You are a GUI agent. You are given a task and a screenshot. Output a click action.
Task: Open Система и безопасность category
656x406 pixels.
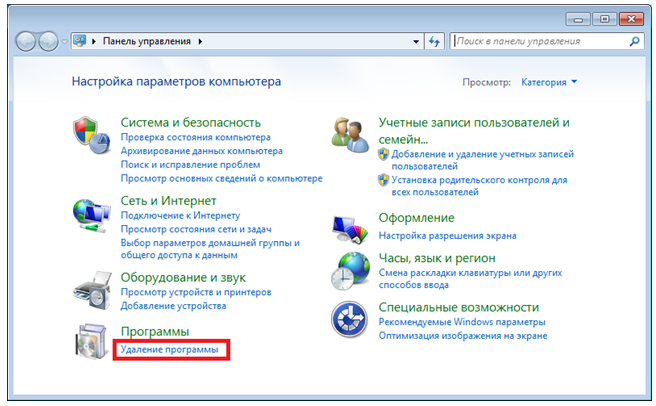(x=191, y=123)
